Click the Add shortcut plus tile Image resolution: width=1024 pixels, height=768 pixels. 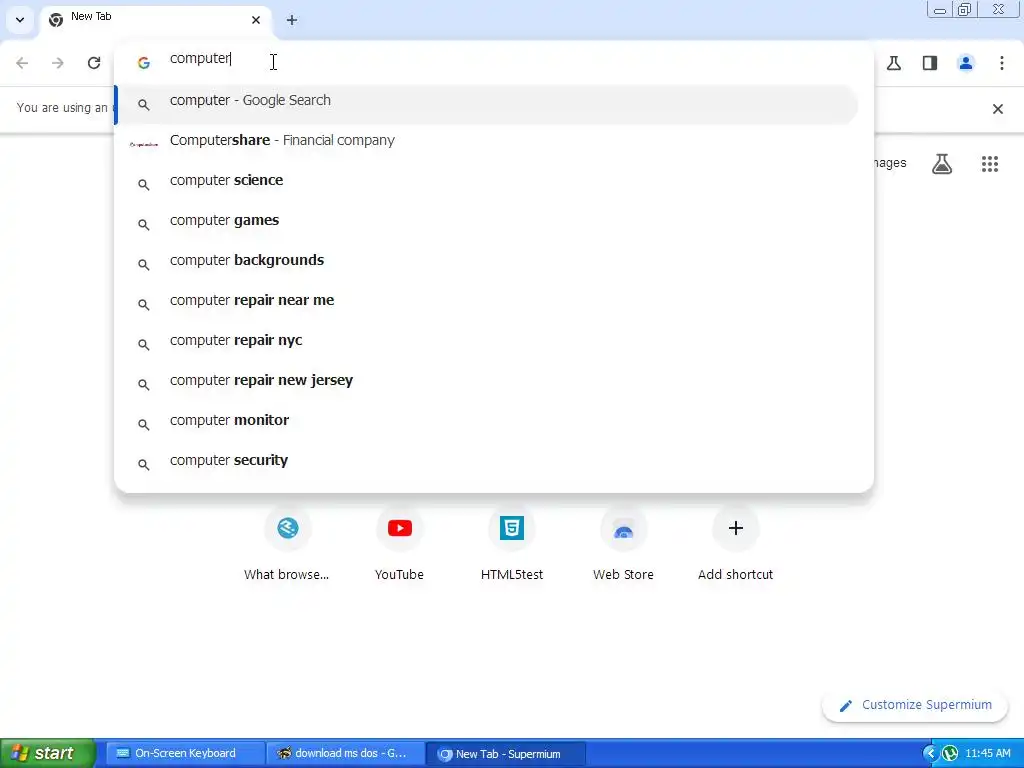coord(735,543)
